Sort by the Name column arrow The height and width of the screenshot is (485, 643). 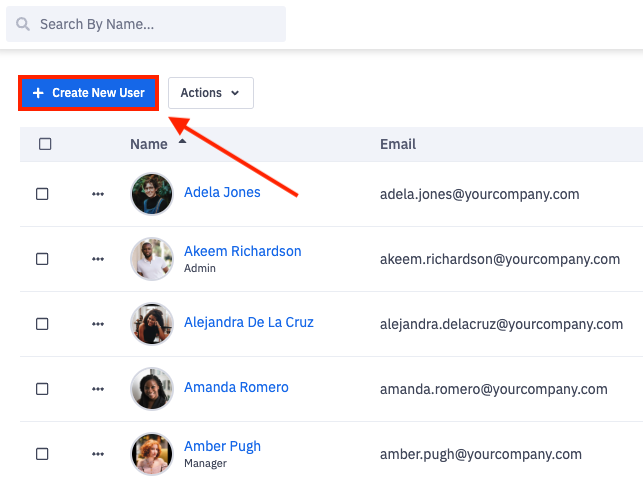tap(182, 142)
